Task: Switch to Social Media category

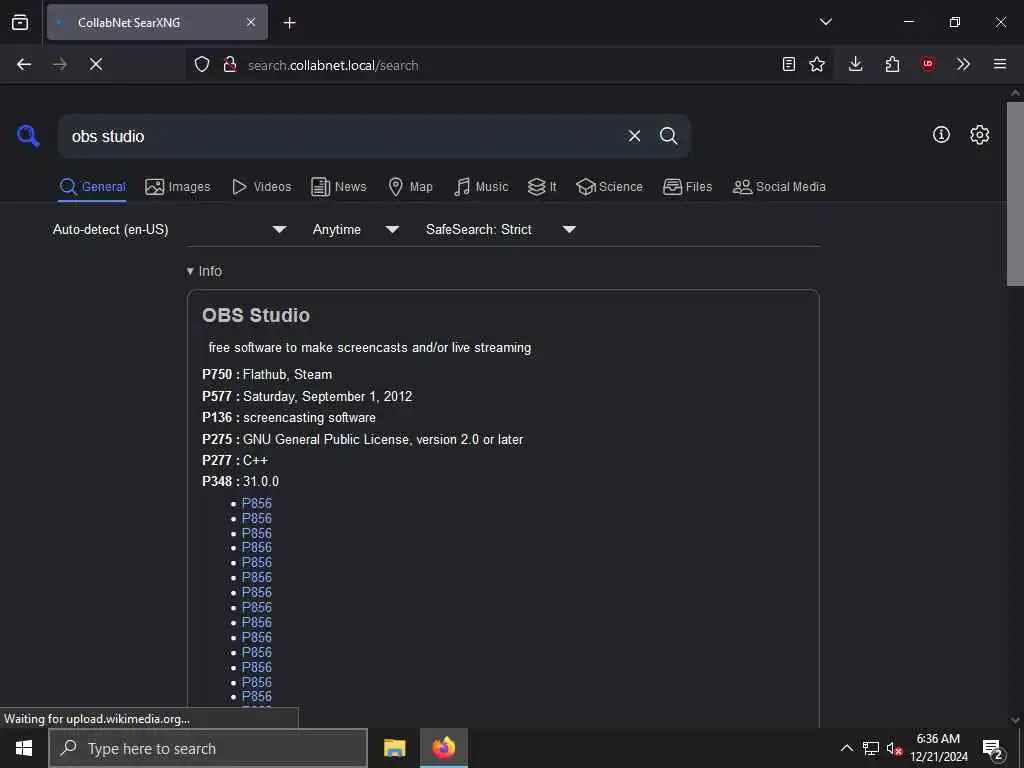Action: pos(779,187)
